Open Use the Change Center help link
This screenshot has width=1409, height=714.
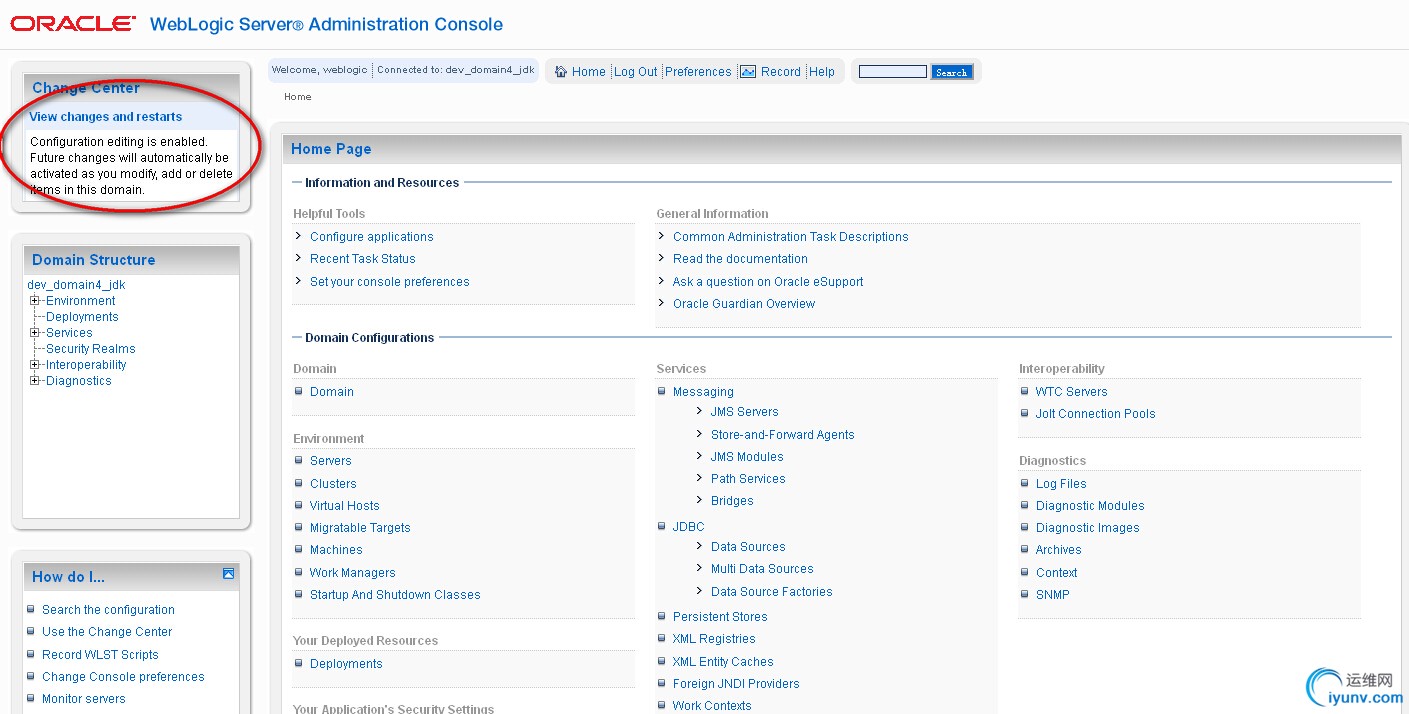pos(107,632)
